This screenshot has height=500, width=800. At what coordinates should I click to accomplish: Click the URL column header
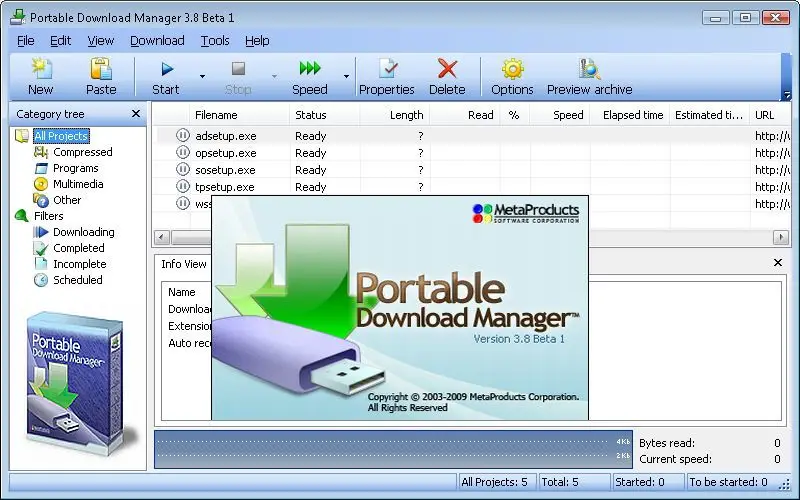point(770,115)
